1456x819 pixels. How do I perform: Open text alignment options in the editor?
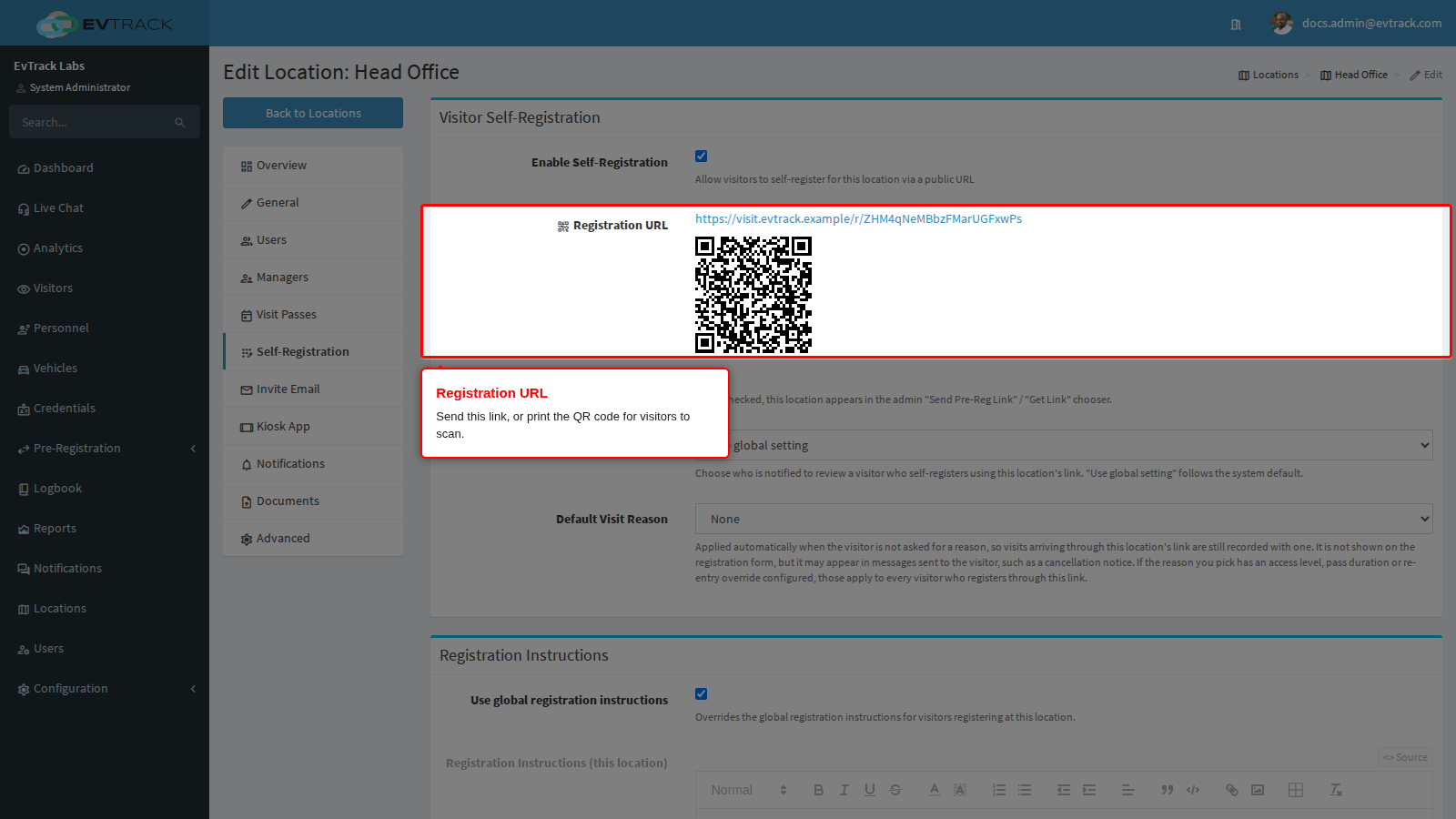tap(1128, 790)
